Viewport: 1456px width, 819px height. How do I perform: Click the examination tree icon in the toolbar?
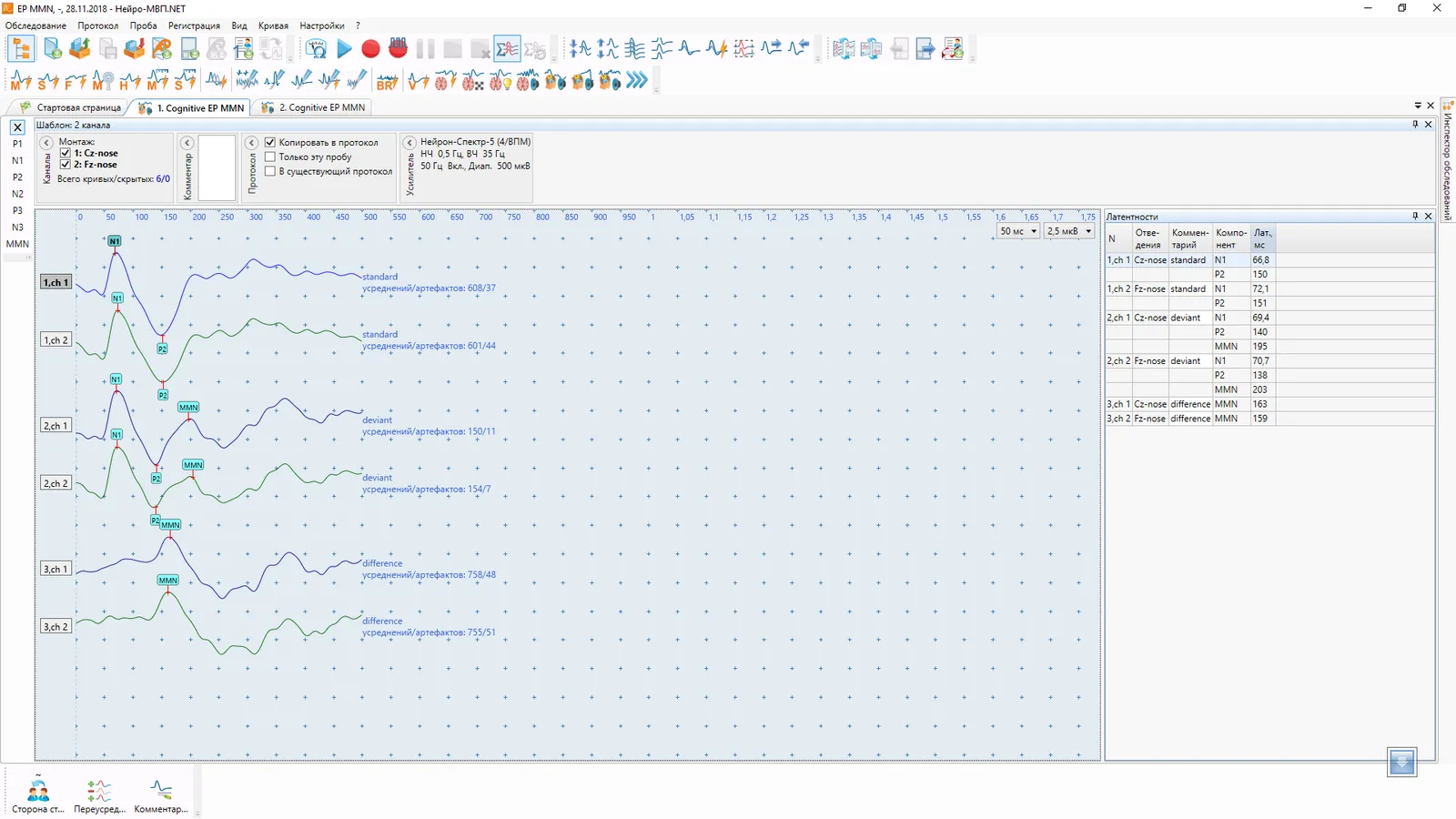21,49
